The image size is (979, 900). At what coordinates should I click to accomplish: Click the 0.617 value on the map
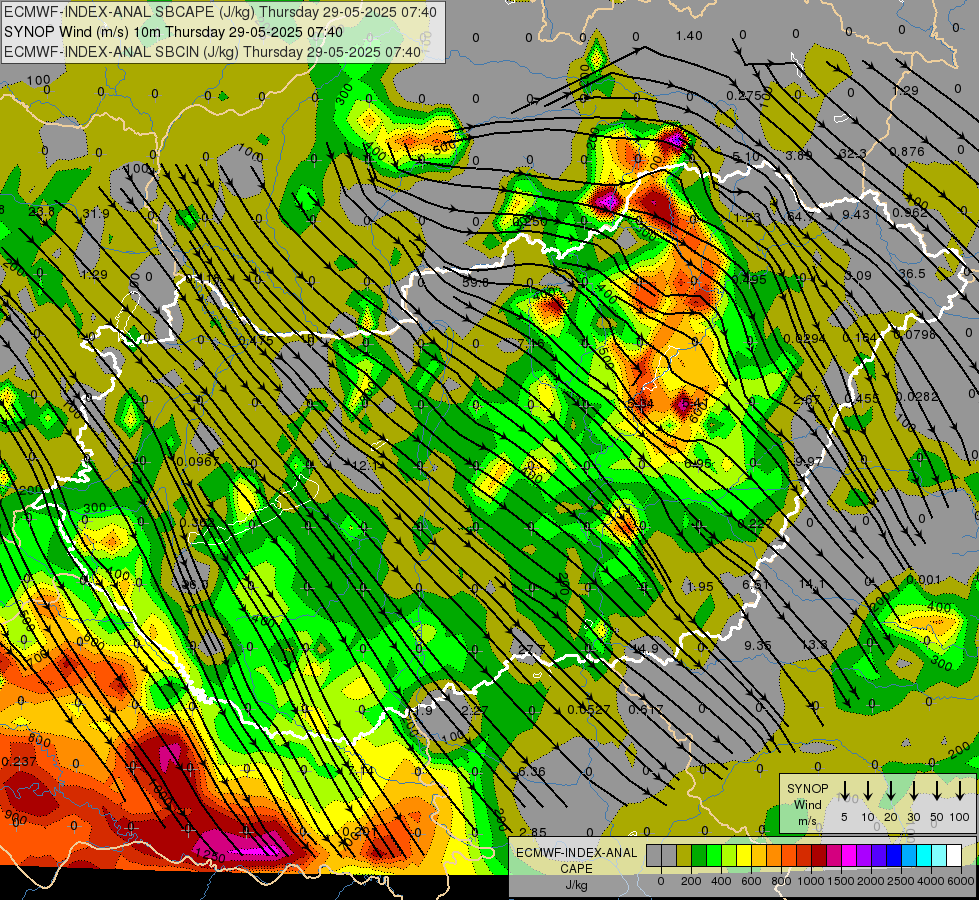[646, 709]
